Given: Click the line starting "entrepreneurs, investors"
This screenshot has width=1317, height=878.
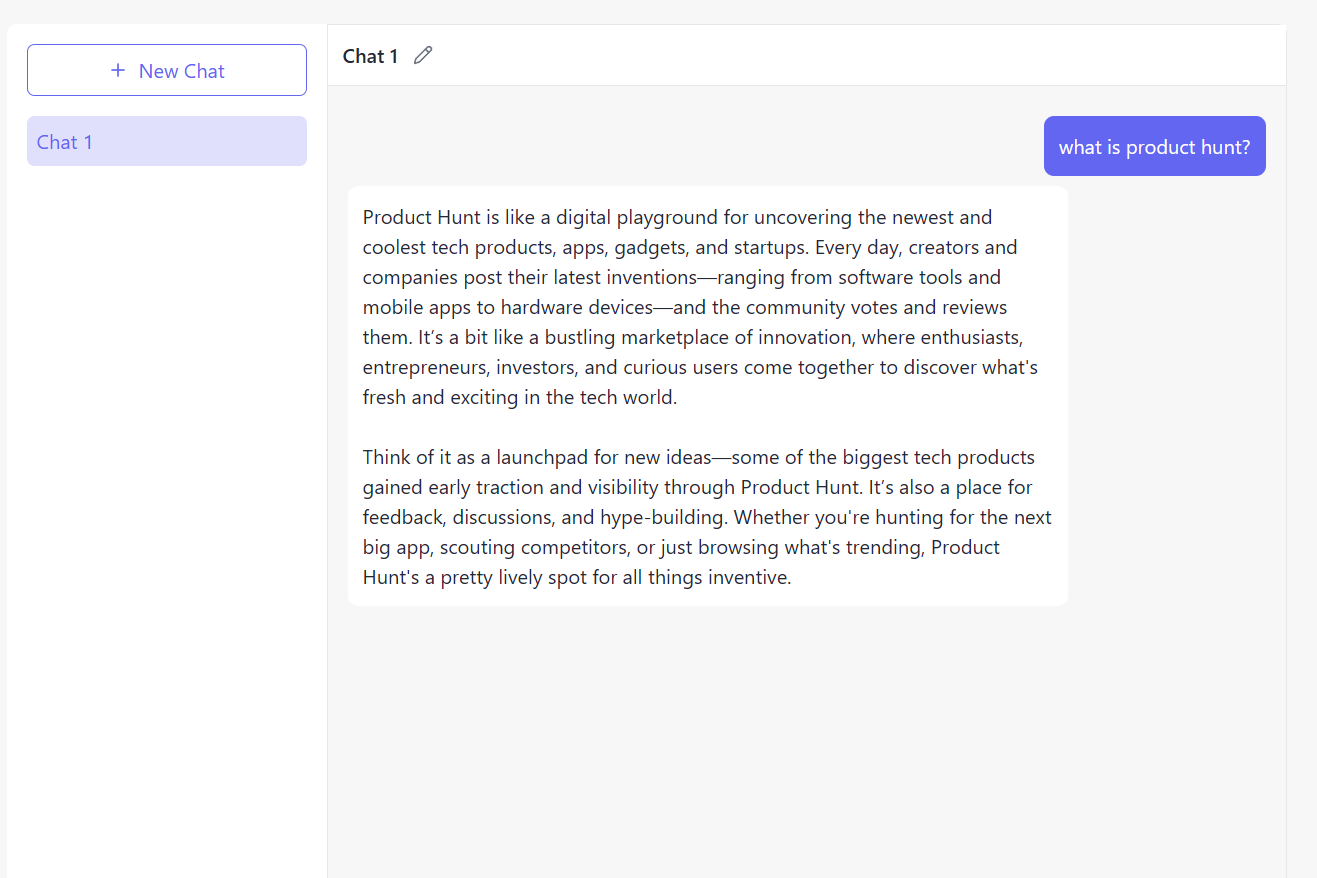Looking at the screenshot, I should click(x=700, y=367).
